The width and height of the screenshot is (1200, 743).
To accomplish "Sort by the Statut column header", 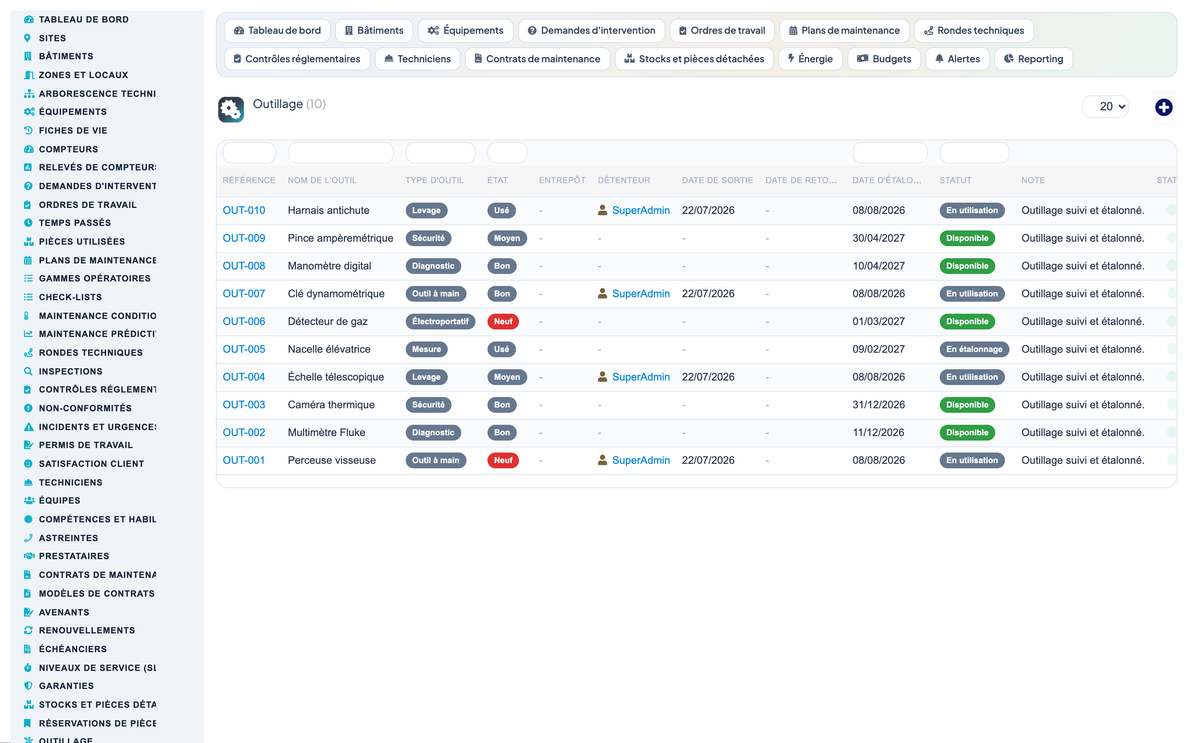I will [955, 180].
